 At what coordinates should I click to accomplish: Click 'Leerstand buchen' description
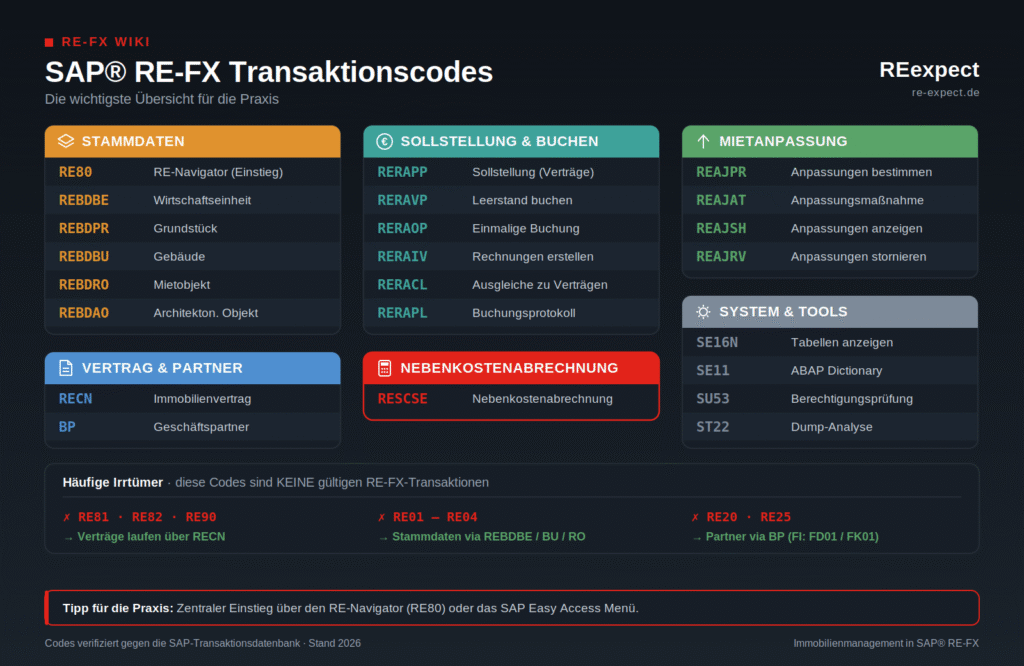tap(522, 200)
